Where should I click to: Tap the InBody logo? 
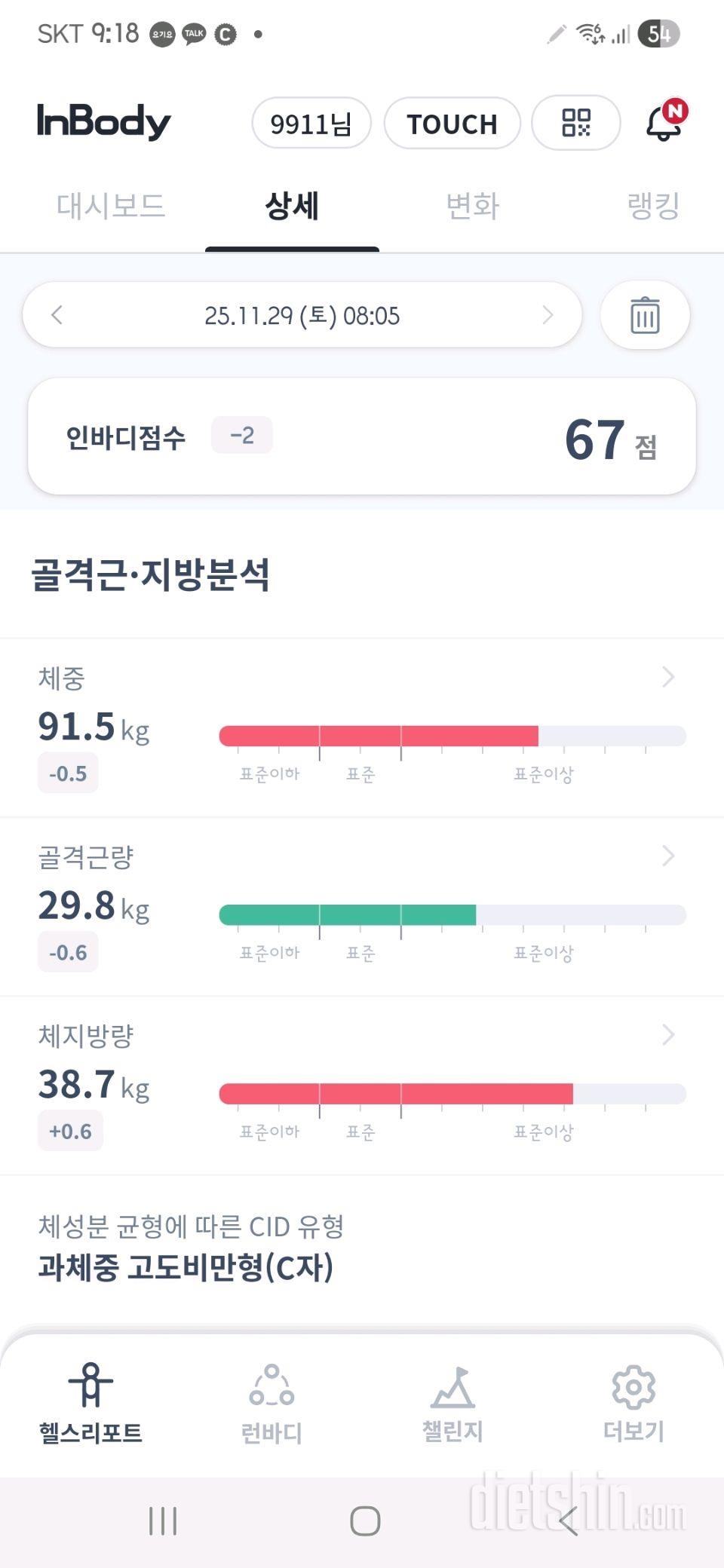(104, 122)
